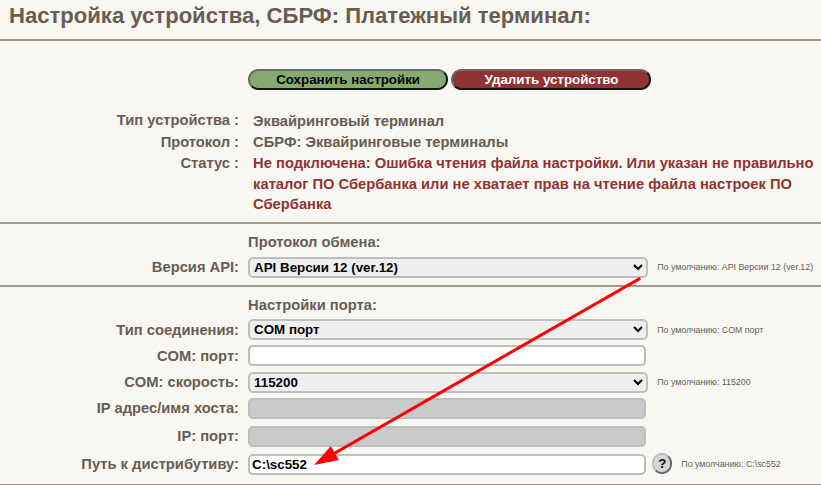The height and width of the screenshot is (485, 821).
Task: Click the disabled IP: порт field
Action: pyautogui.click(x=447, y=436)
